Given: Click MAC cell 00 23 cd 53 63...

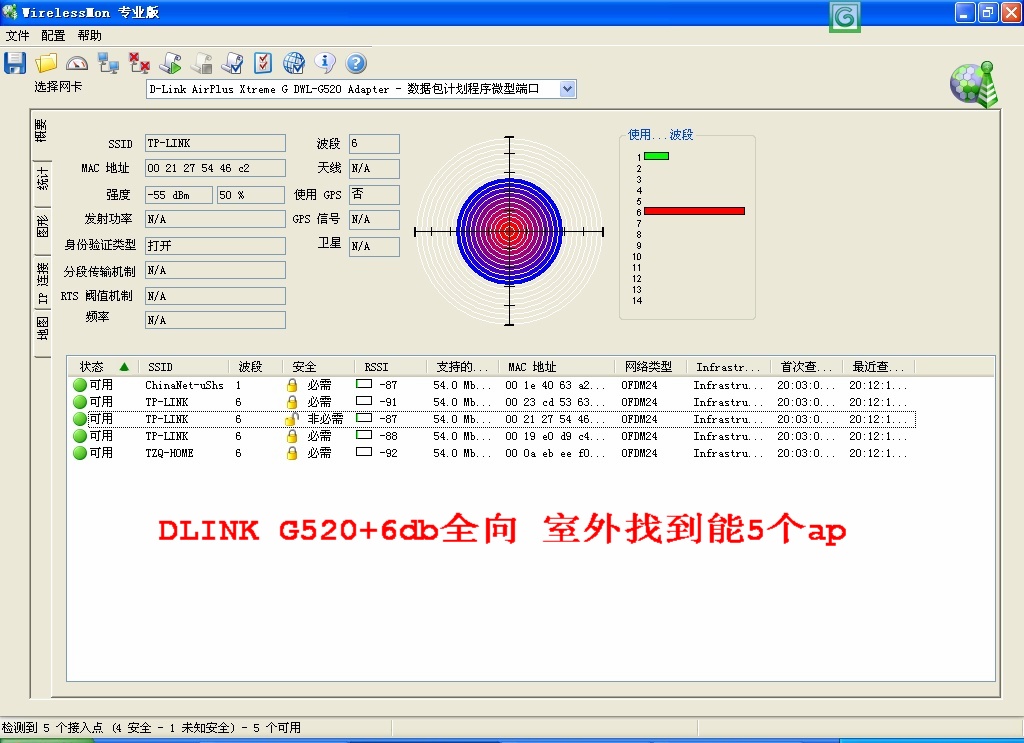Looking at the screenshot, I should [555, 402].
